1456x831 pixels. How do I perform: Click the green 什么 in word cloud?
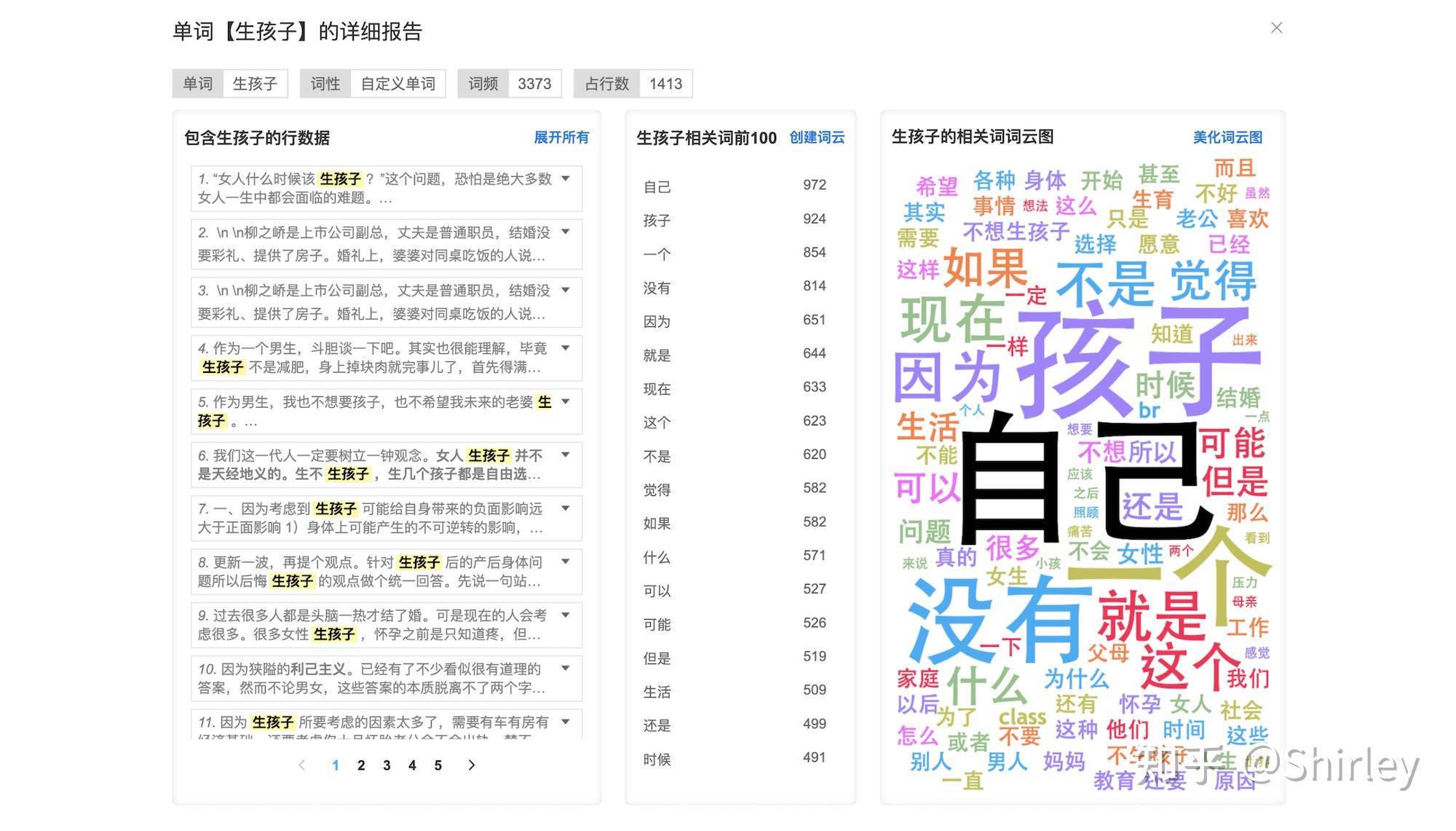[x=986, y=685]
